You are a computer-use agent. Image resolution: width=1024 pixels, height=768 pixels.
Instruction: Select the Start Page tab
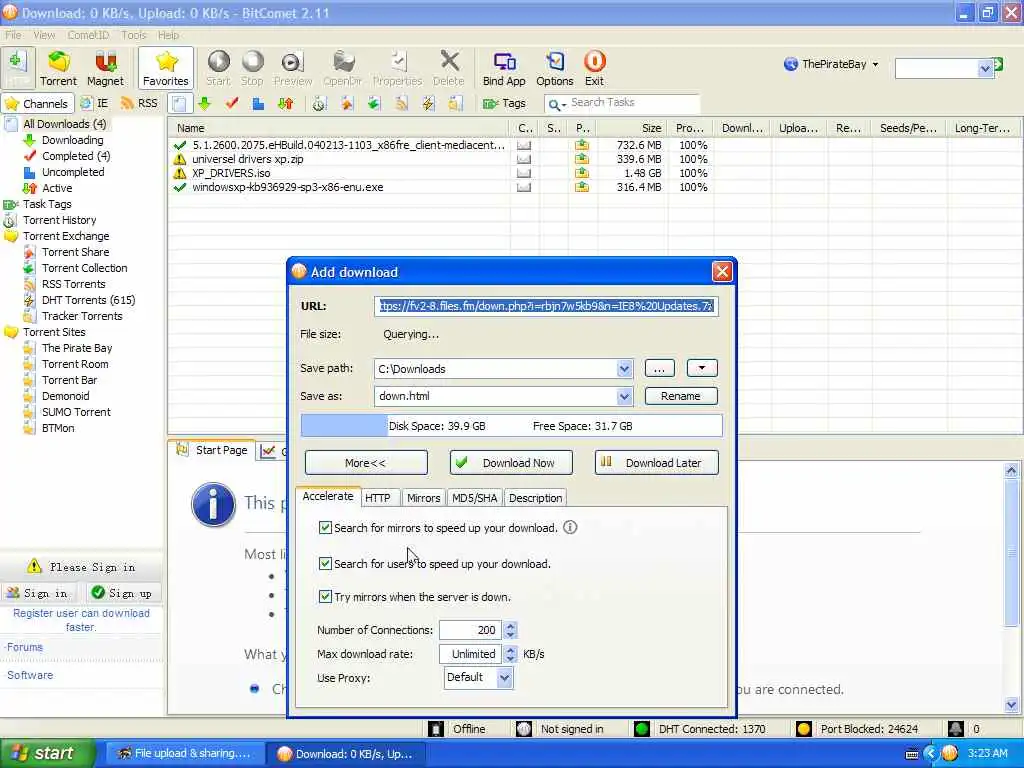212,450
